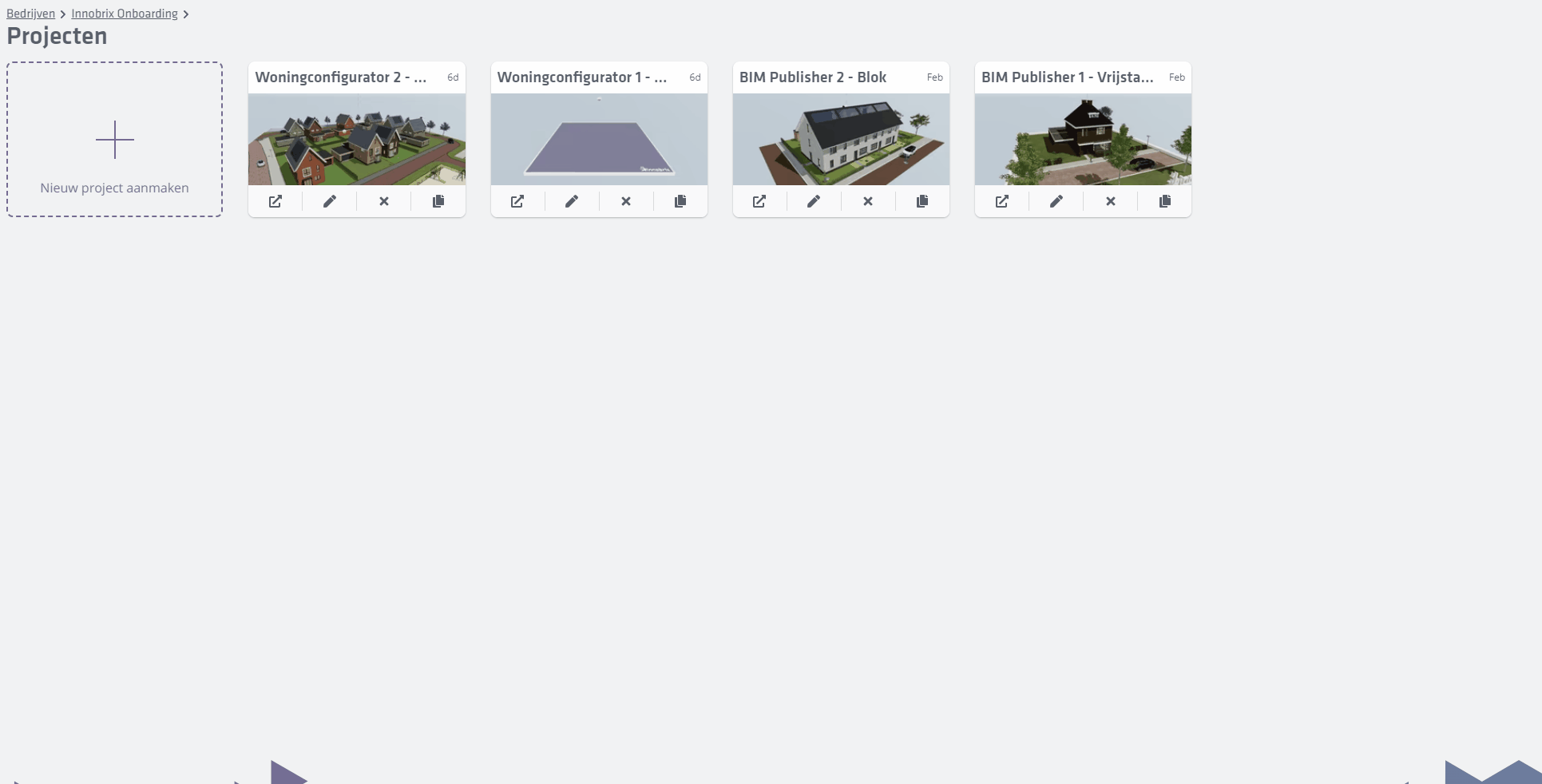Screen dimensions: 1542x784
Task: Duplicate the Woningconfigurator 2 project
Action: click(438, 201)
